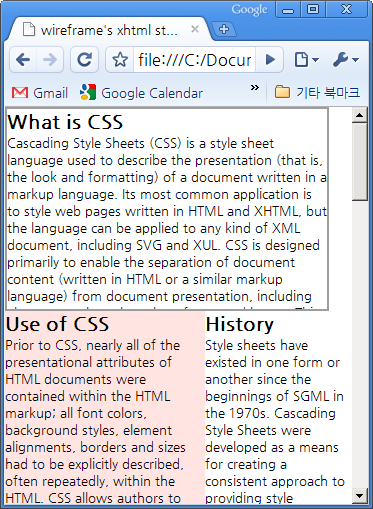Click text "the 1970s. Cascading"
The width and height of the screenshot is (373, 509).
(270, 414)
